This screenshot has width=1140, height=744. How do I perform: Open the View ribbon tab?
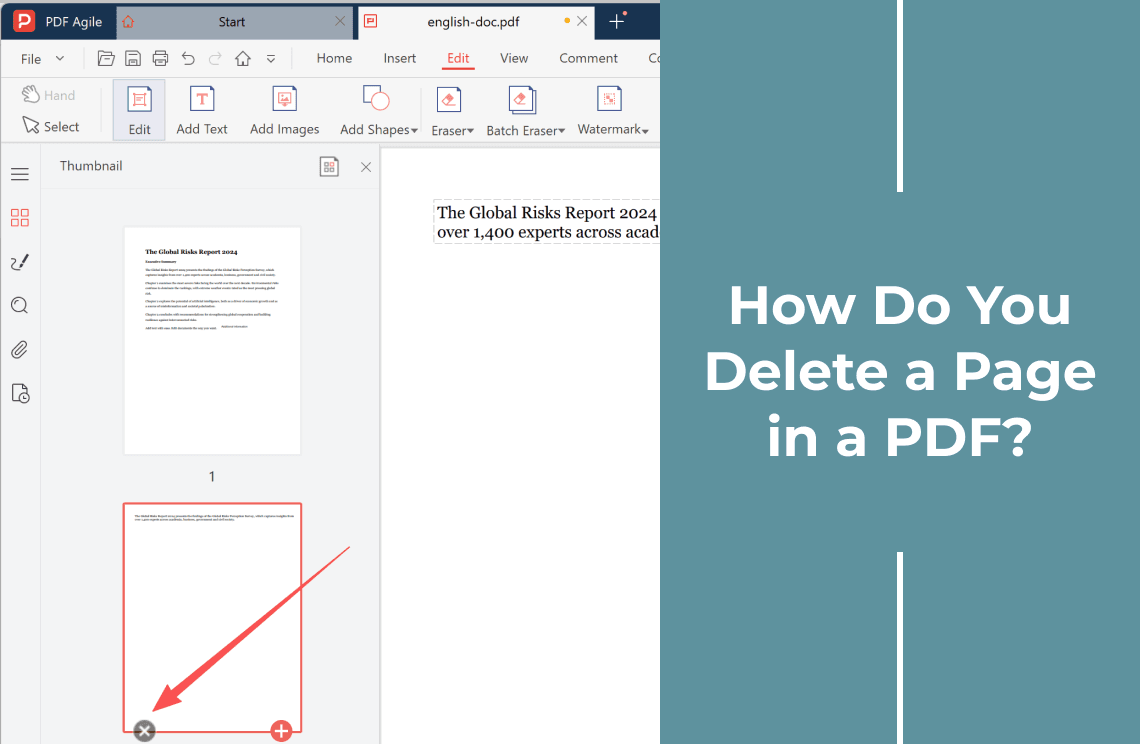pos(514,58)
